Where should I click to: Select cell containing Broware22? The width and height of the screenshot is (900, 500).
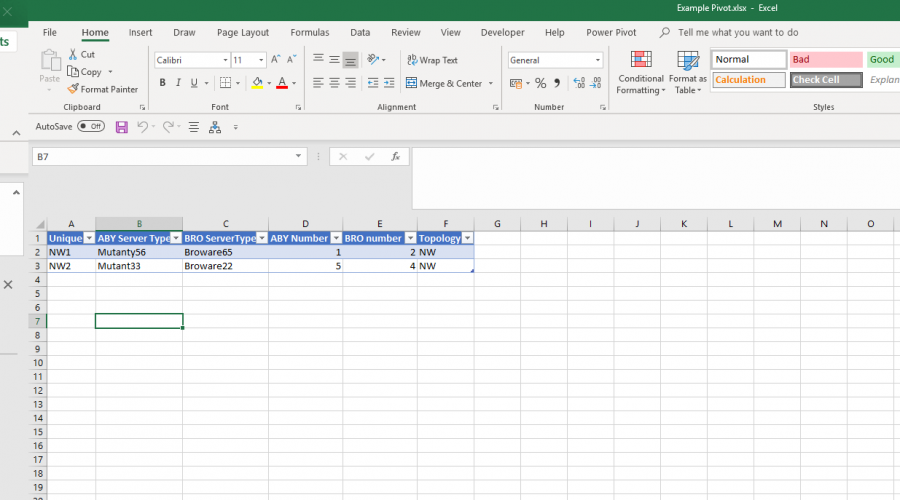pos(226,266)
